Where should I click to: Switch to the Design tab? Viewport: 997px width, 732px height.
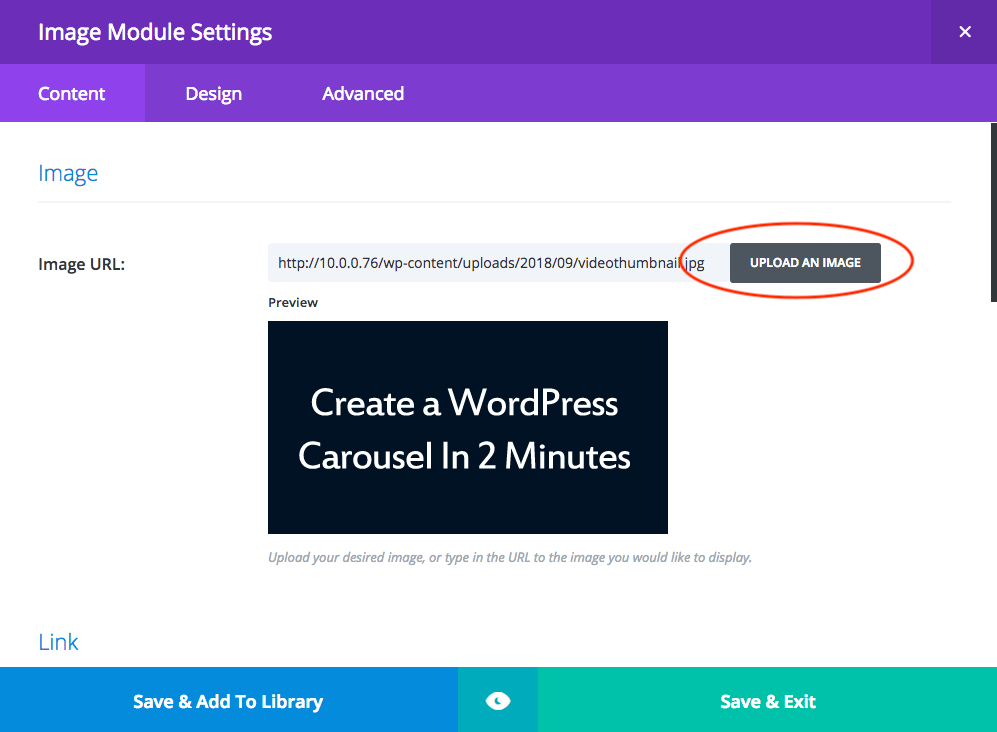point(213,93)
